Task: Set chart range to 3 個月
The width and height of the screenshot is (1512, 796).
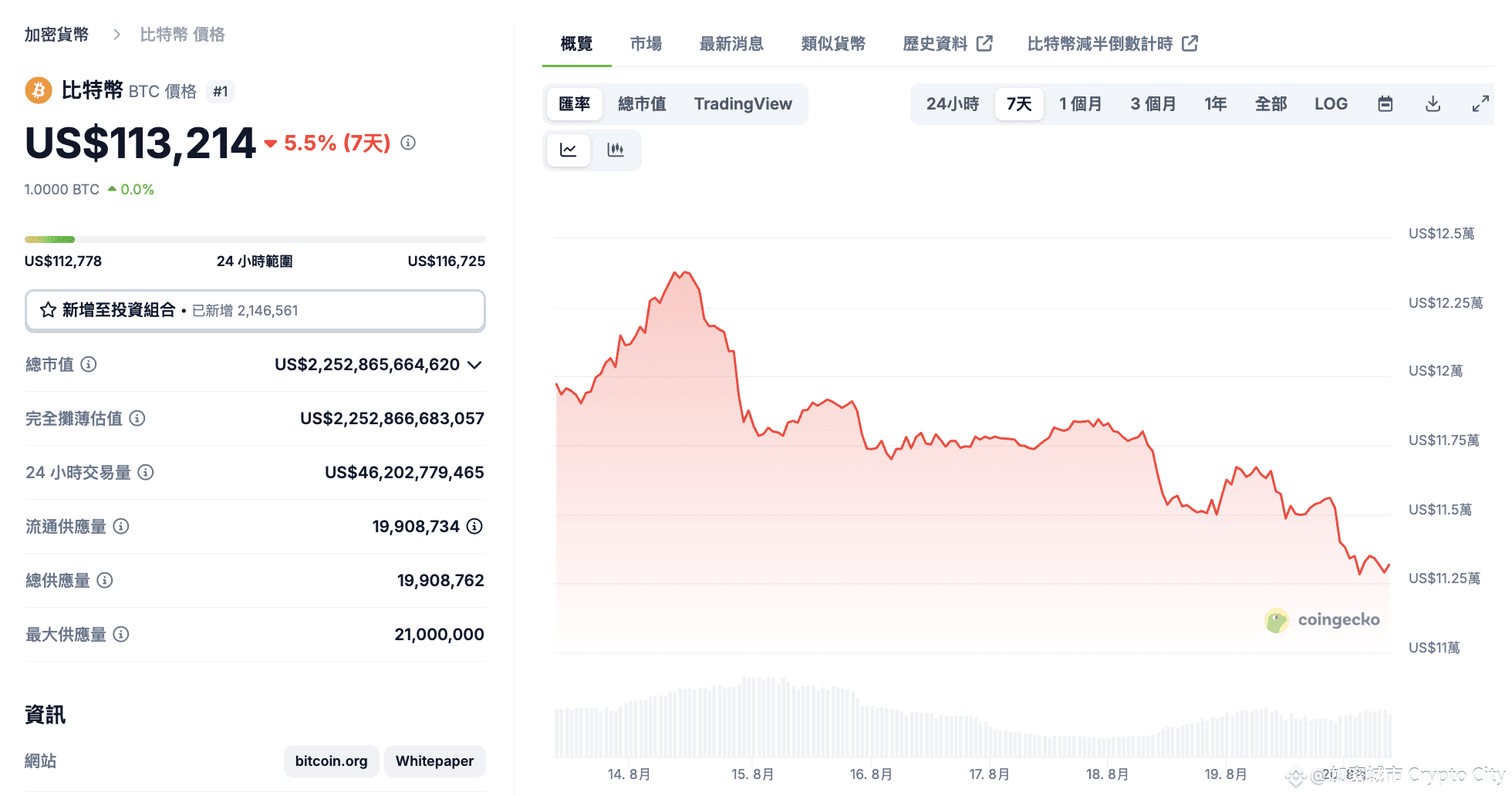Action: tap(1153, 104)
